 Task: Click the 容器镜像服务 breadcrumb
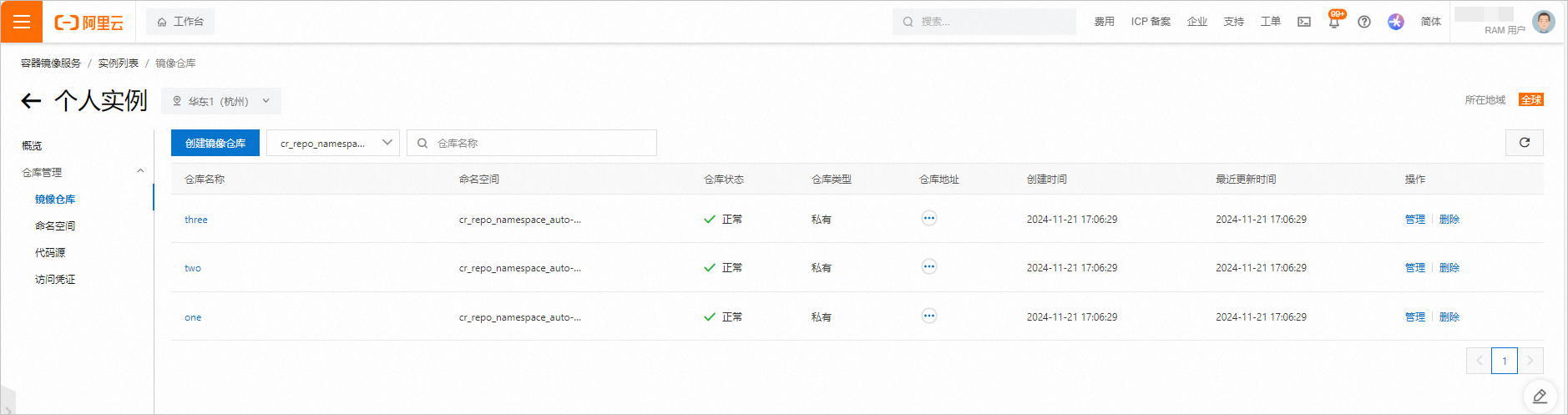coord(51,63)
